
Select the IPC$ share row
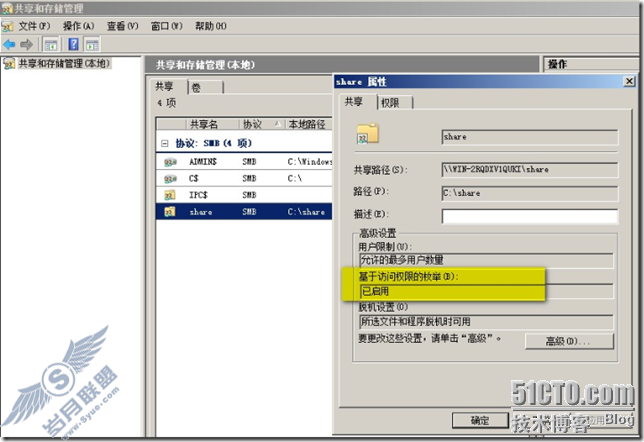click(x=244, y=195)
